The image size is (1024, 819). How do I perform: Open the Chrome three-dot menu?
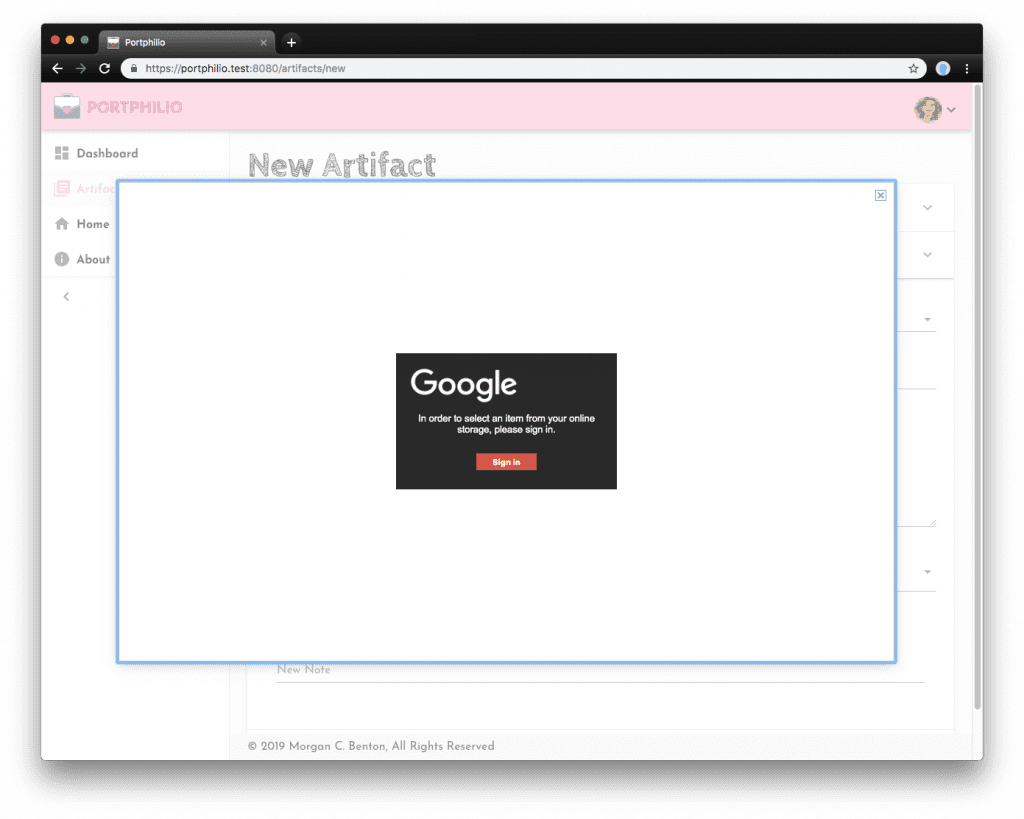(967, 69)
